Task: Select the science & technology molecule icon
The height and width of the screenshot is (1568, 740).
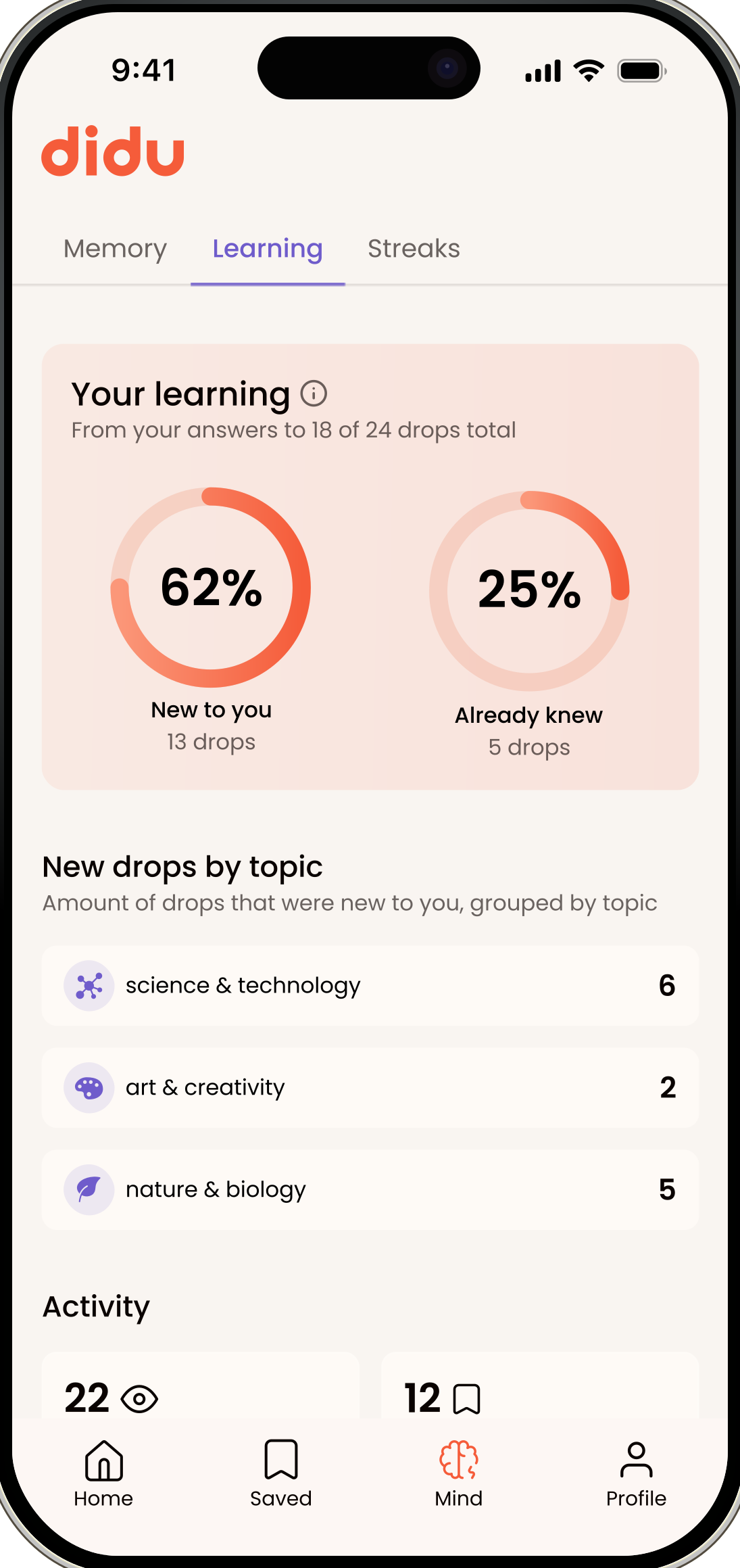Action: click(89, 985)
